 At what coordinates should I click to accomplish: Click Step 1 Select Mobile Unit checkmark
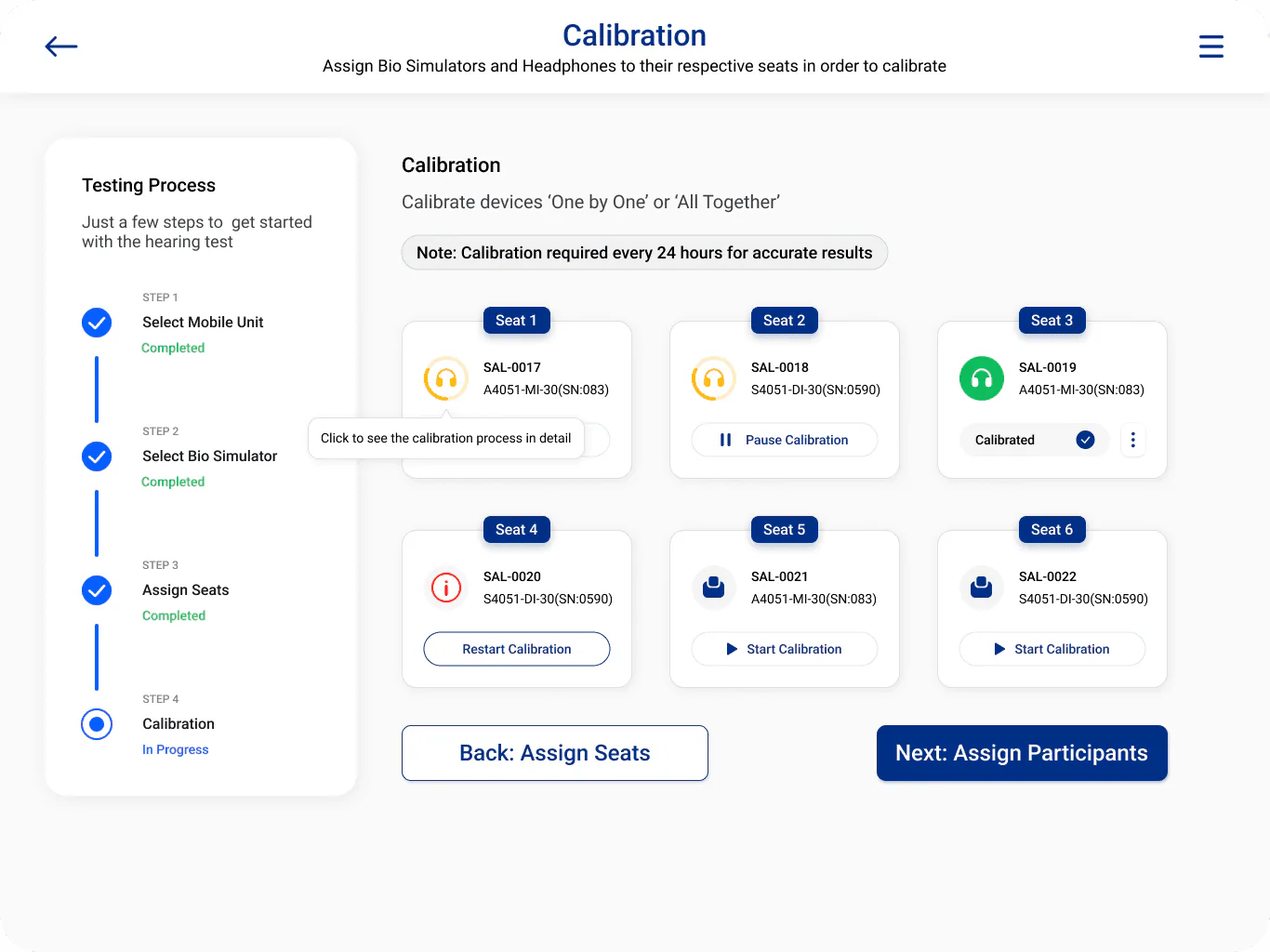pos(97,323)
